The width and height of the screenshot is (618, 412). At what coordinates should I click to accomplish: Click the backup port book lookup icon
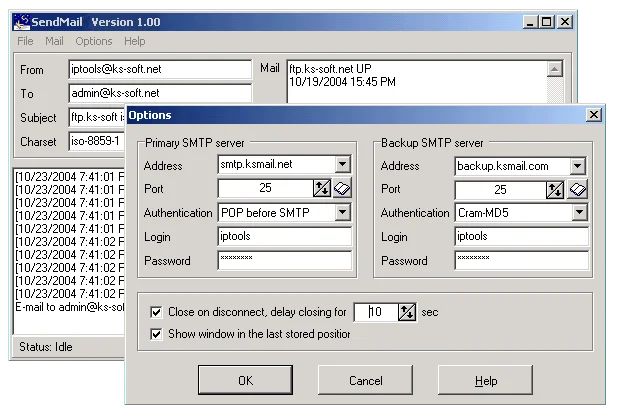(578, 189)
